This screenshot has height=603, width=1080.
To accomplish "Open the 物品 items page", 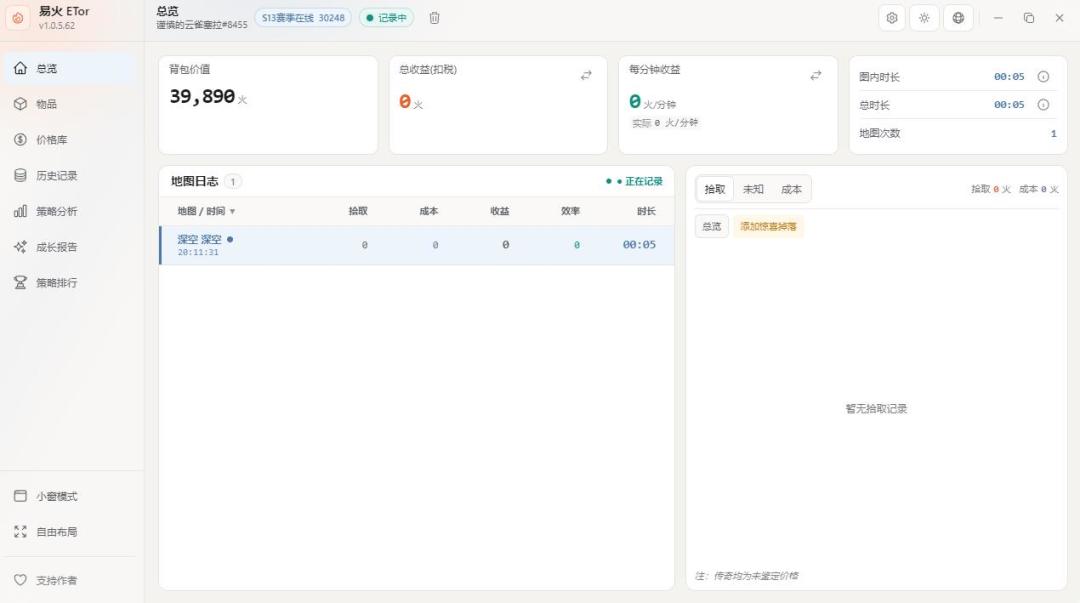I will pyautogui.click(x=69, y=104).
